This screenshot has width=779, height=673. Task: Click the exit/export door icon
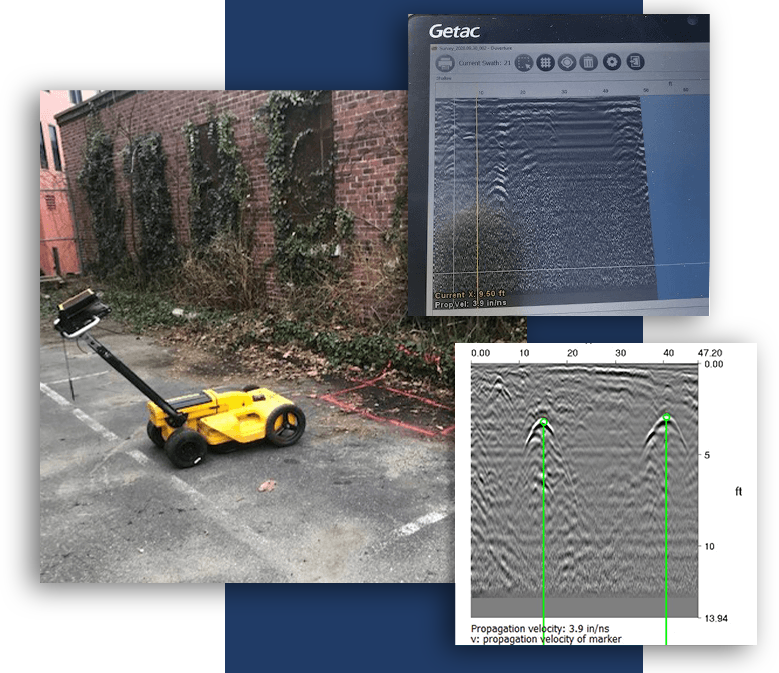coord(635,62)
